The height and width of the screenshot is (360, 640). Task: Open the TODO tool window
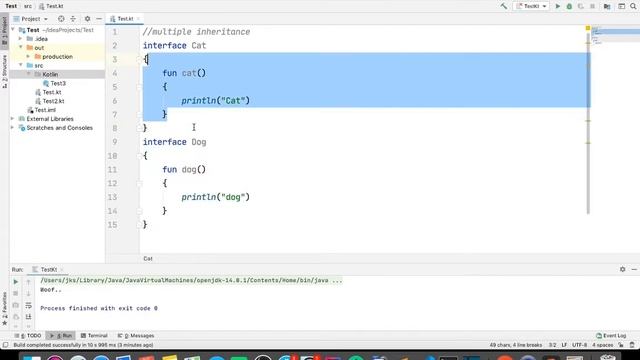click(x=29, y=336)
